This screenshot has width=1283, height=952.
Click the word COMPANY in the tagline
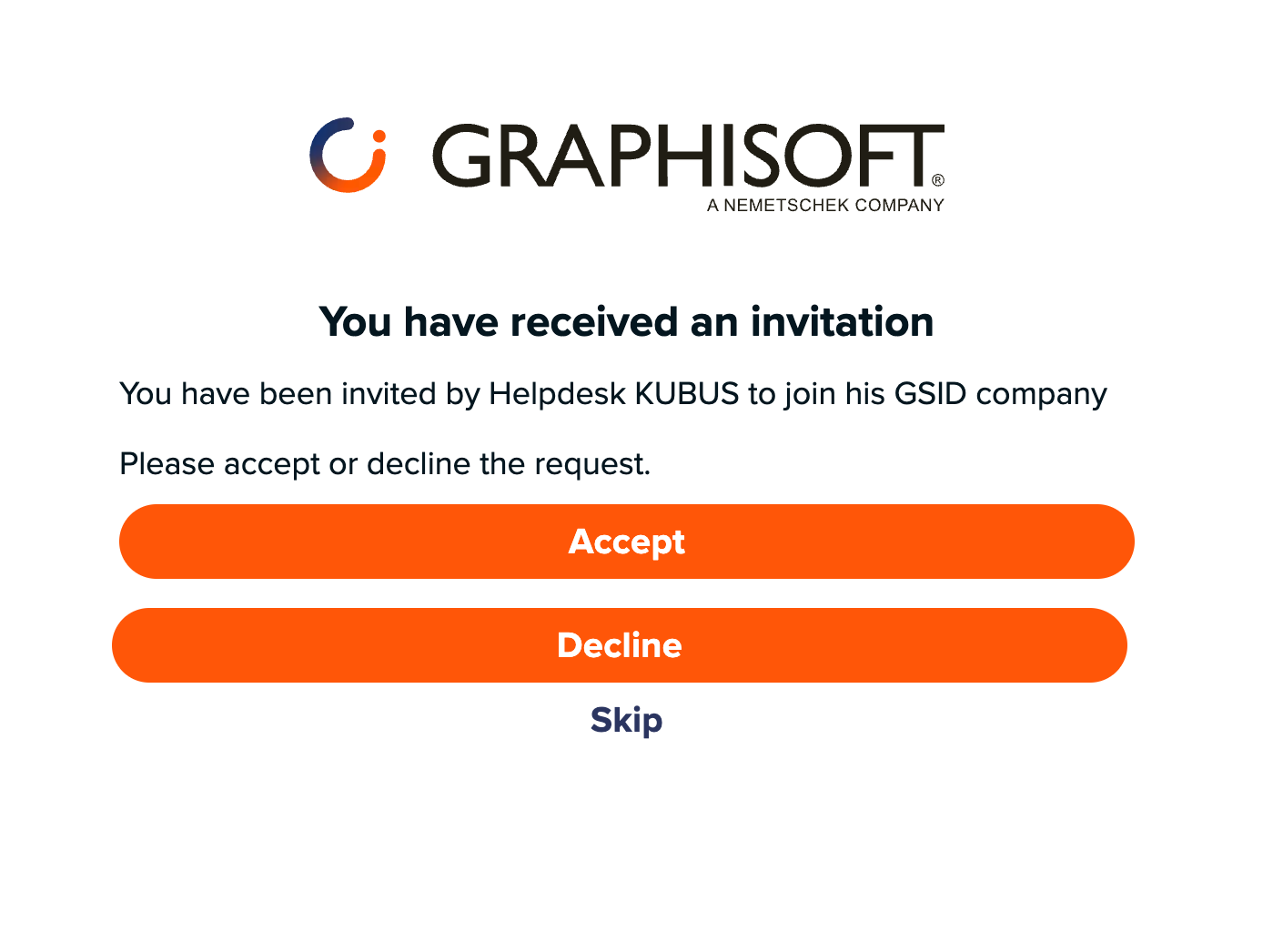900,206
